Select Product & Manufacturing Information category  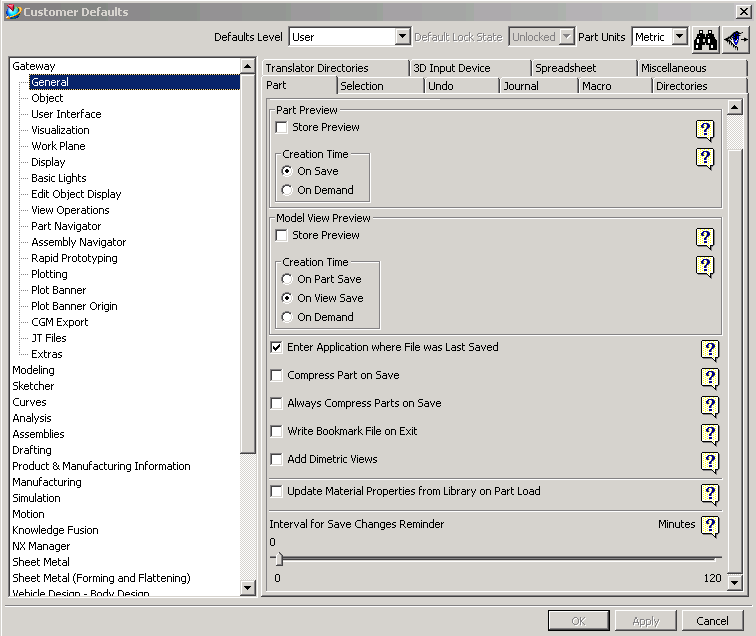[x=101, y=466]
